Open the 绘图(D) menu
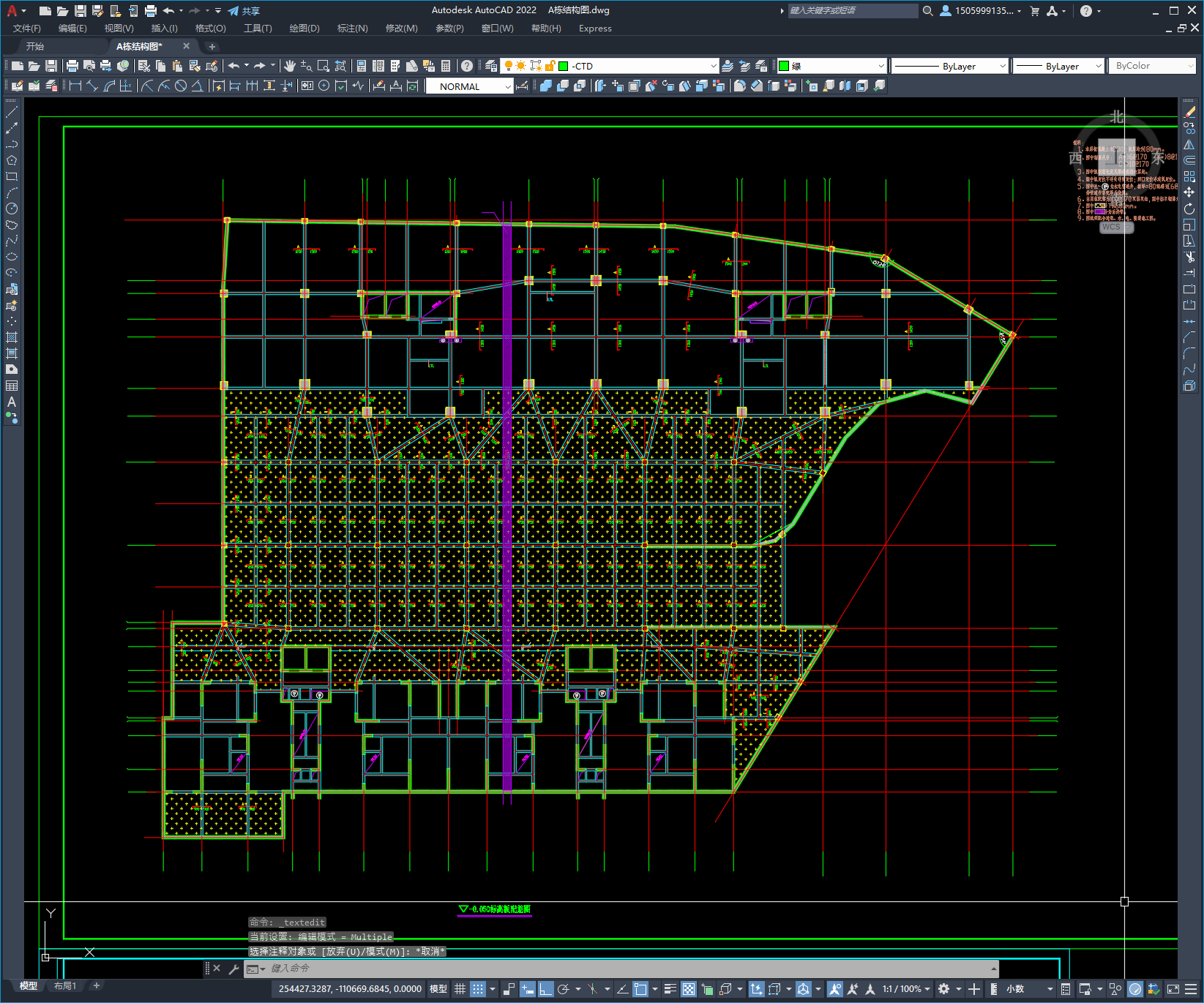 (304, 29)
